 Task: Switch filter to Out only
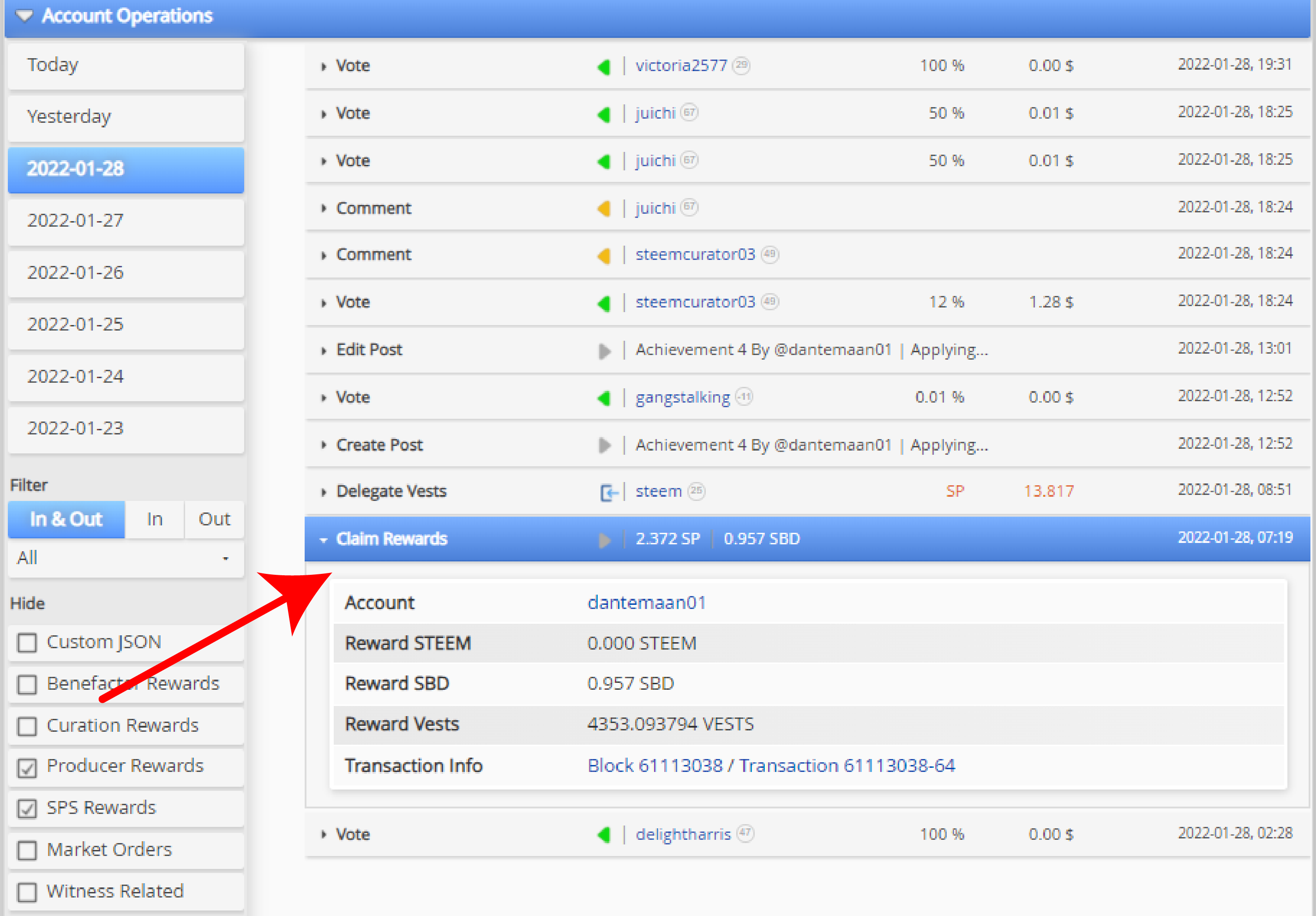point(214,519)
